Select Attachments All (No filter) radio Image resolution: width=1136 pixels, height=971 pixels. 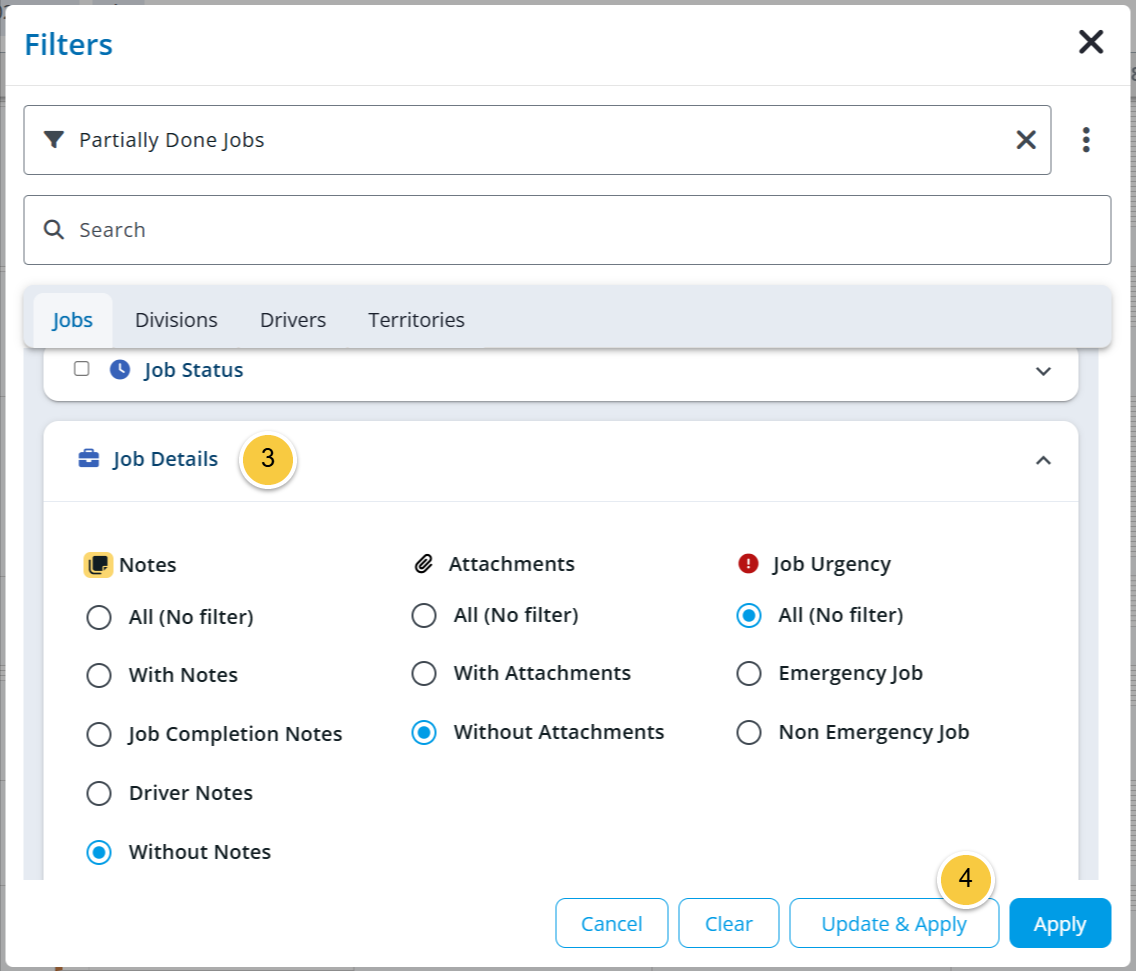pos(424,615)
